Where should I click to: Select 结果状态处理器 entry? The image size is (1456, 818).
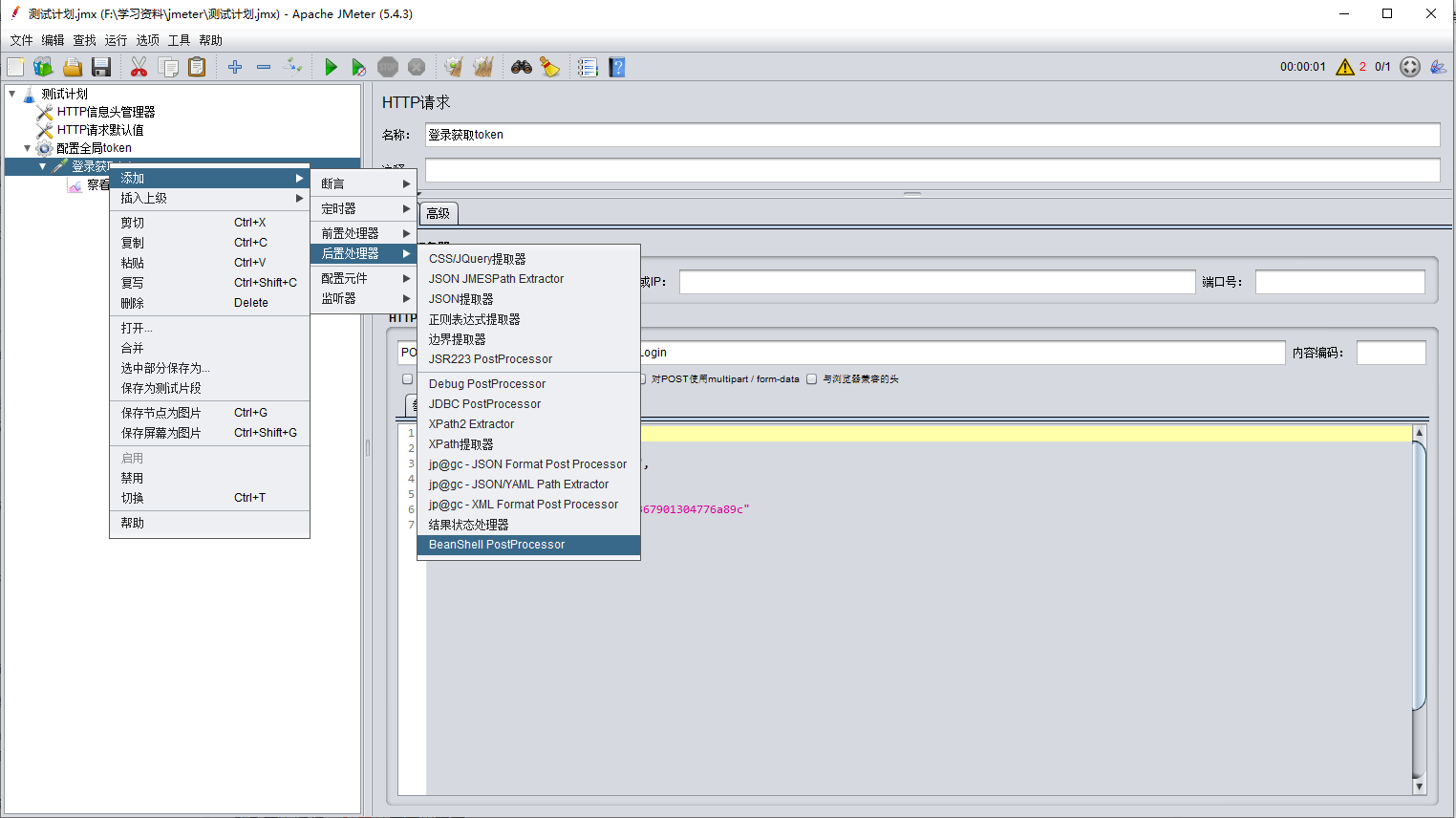pyautogui.click(x=528, y=525)
